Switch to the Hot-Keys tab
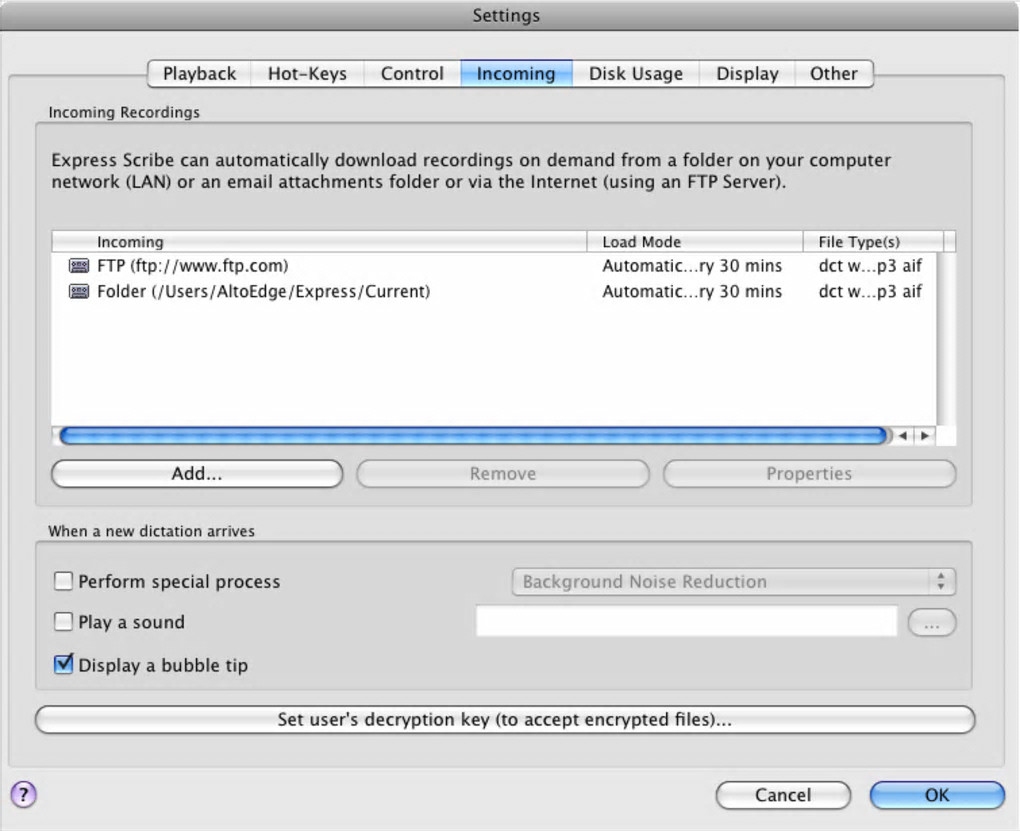This screenshot has height=831, width=1020. click(307, 74)
